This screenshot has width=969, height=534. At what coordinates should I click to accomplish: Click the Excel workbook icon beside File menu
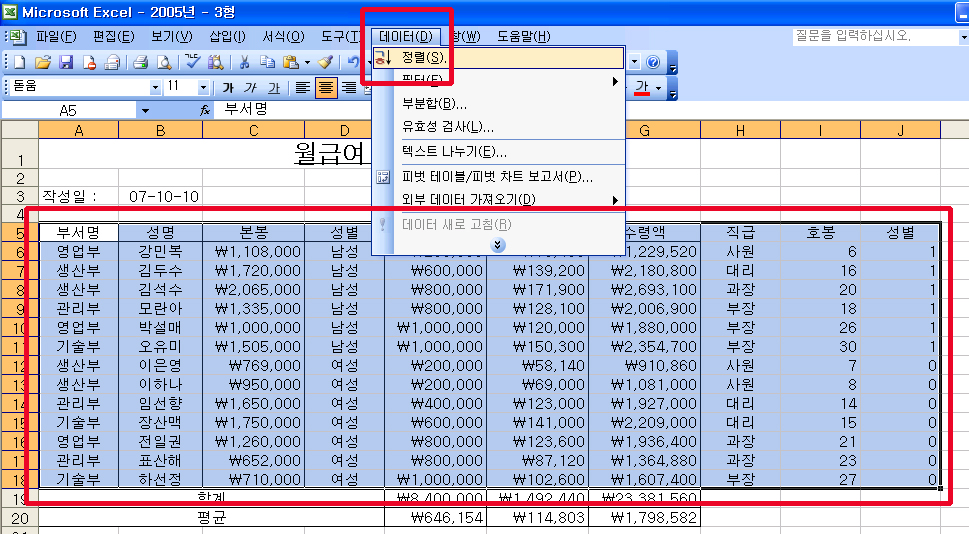(x=17, y=37)
